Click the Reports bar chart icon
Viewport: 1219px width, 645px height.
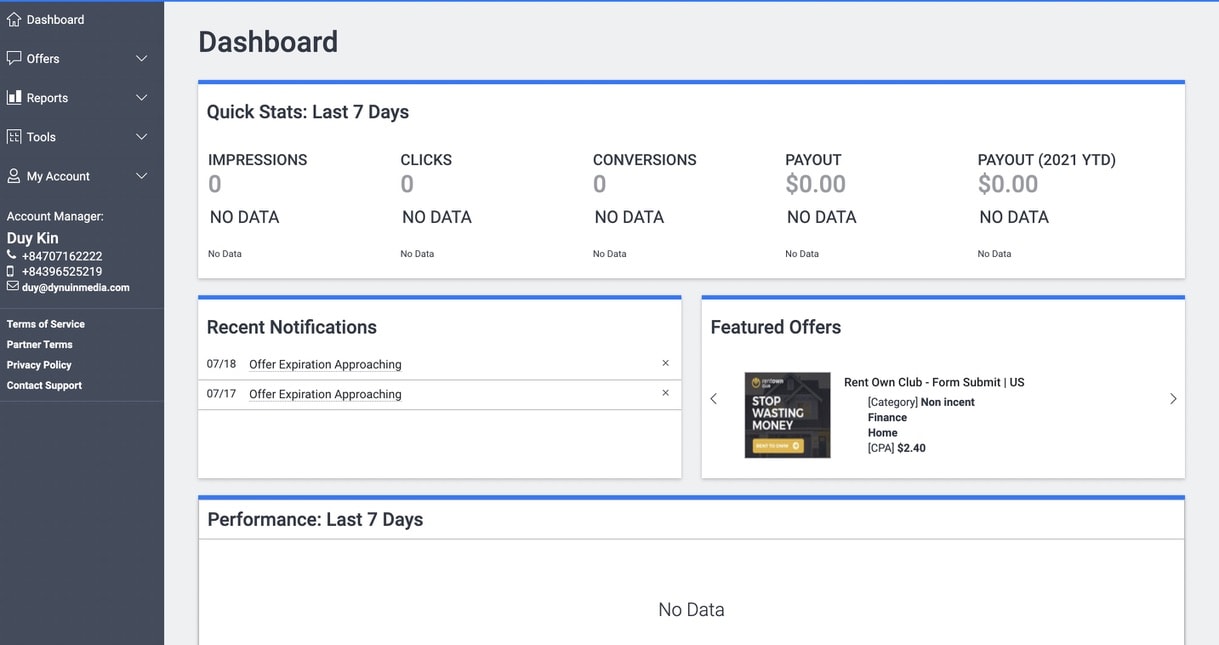coord(14,97)
